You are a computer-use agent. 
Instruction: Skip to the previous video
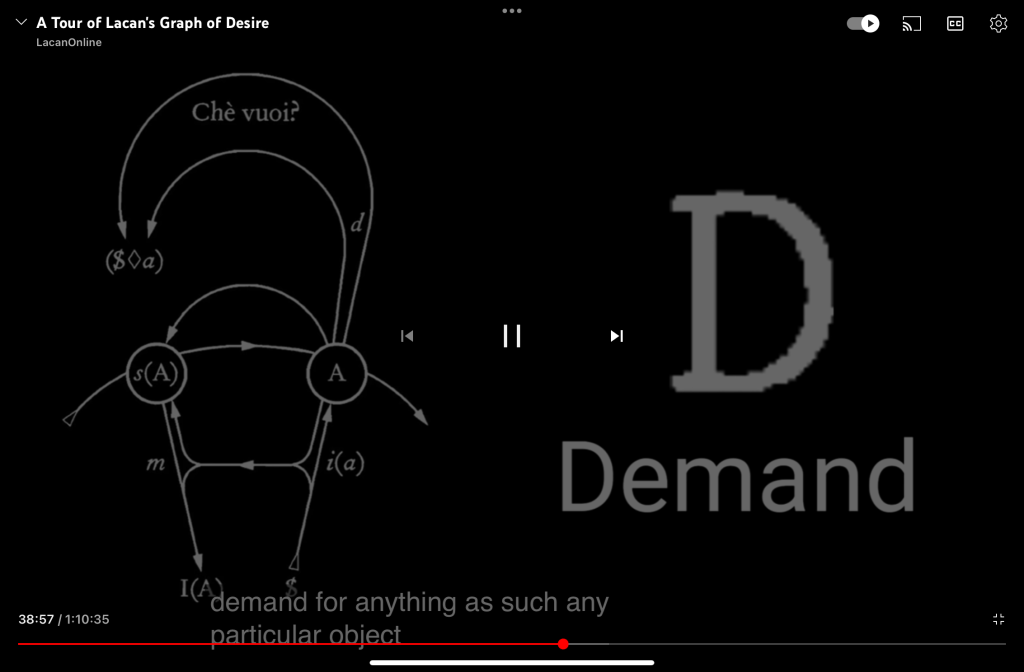[407, 336]
